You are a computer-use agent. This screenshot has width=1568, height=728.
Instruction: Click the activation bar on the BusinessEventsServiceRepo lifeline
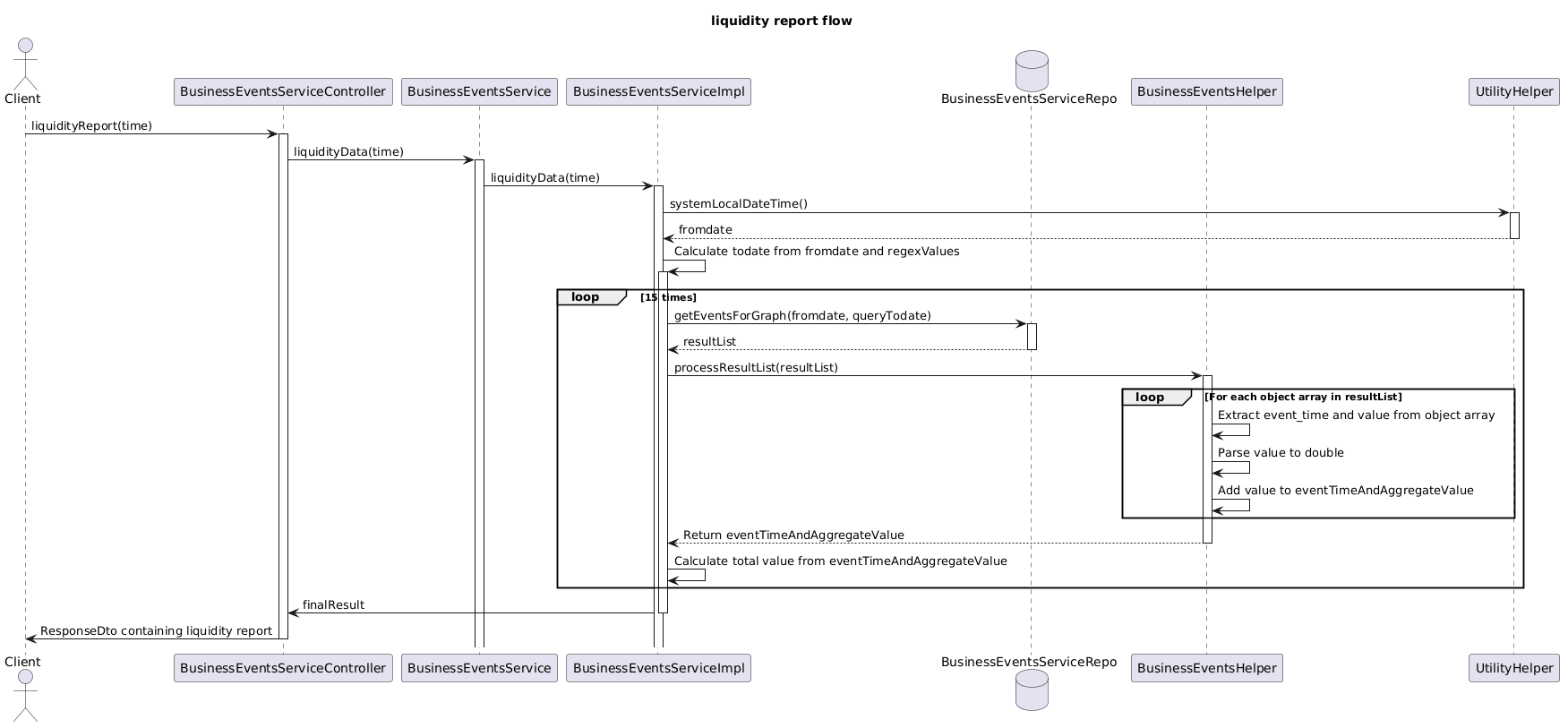[x=1032, y=337]
